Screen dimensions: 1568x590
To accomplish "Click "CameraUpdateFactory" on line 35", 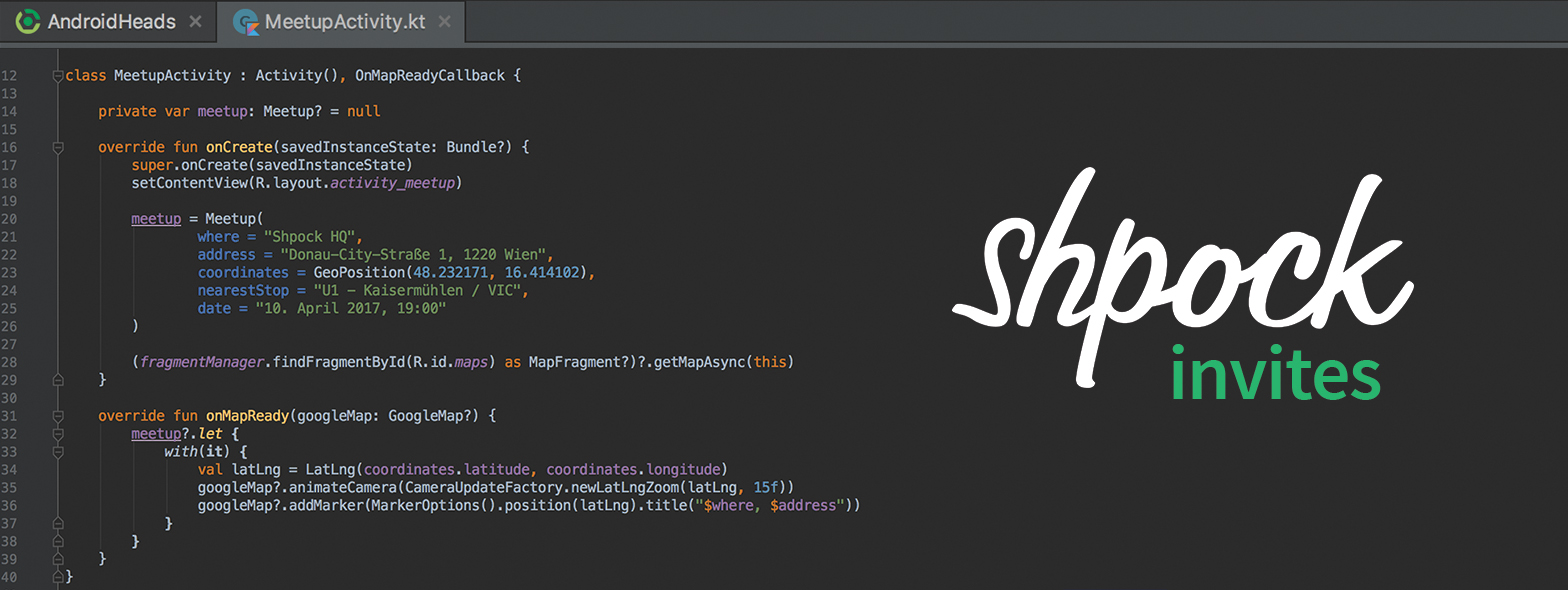I will tap(484, 487).
